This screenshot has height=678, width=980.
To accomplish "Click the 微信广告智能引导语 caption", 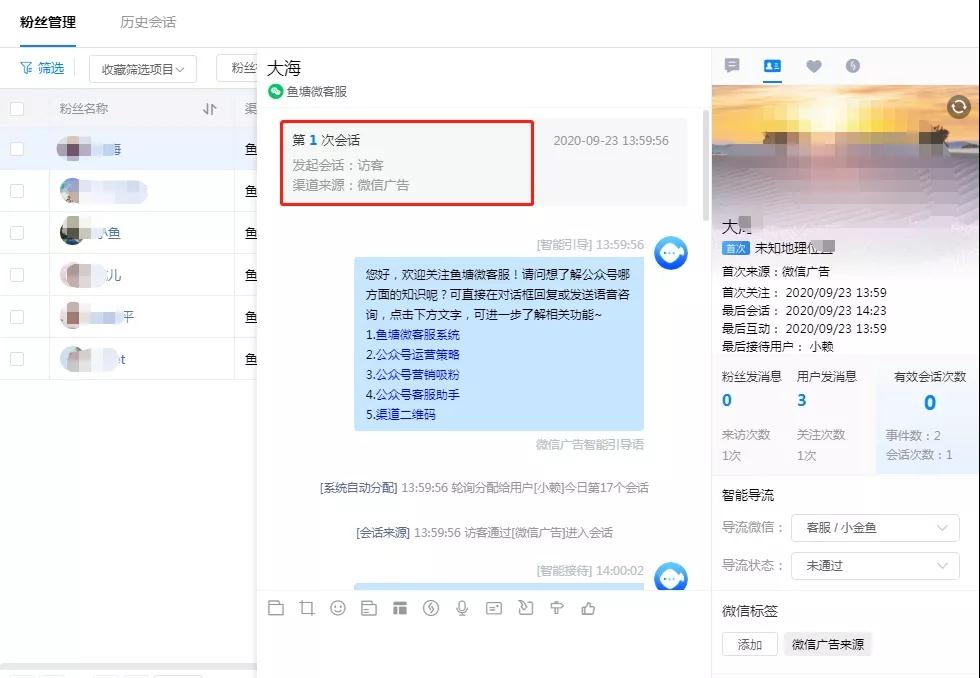I will (589, 445).
